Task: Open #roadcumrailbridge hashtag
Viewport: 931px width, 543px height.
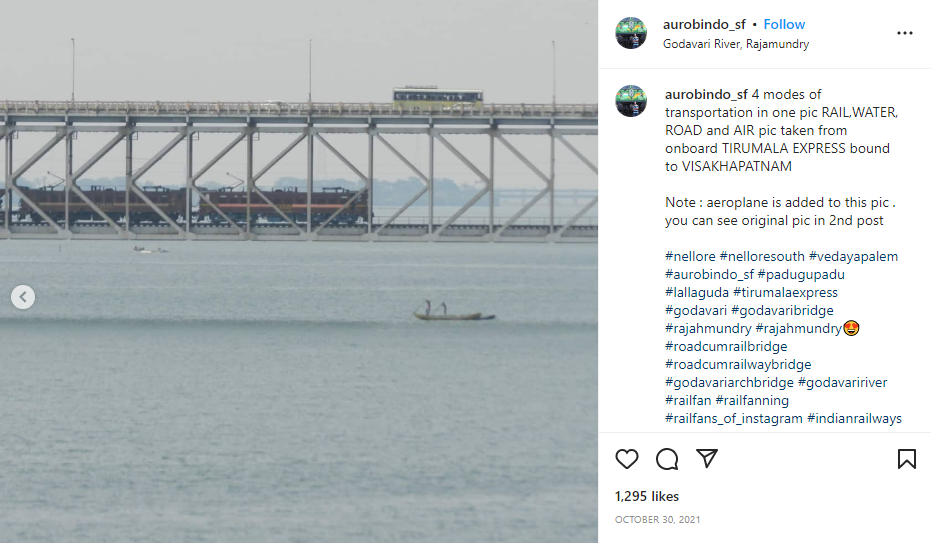Action: tap(726, 346)
